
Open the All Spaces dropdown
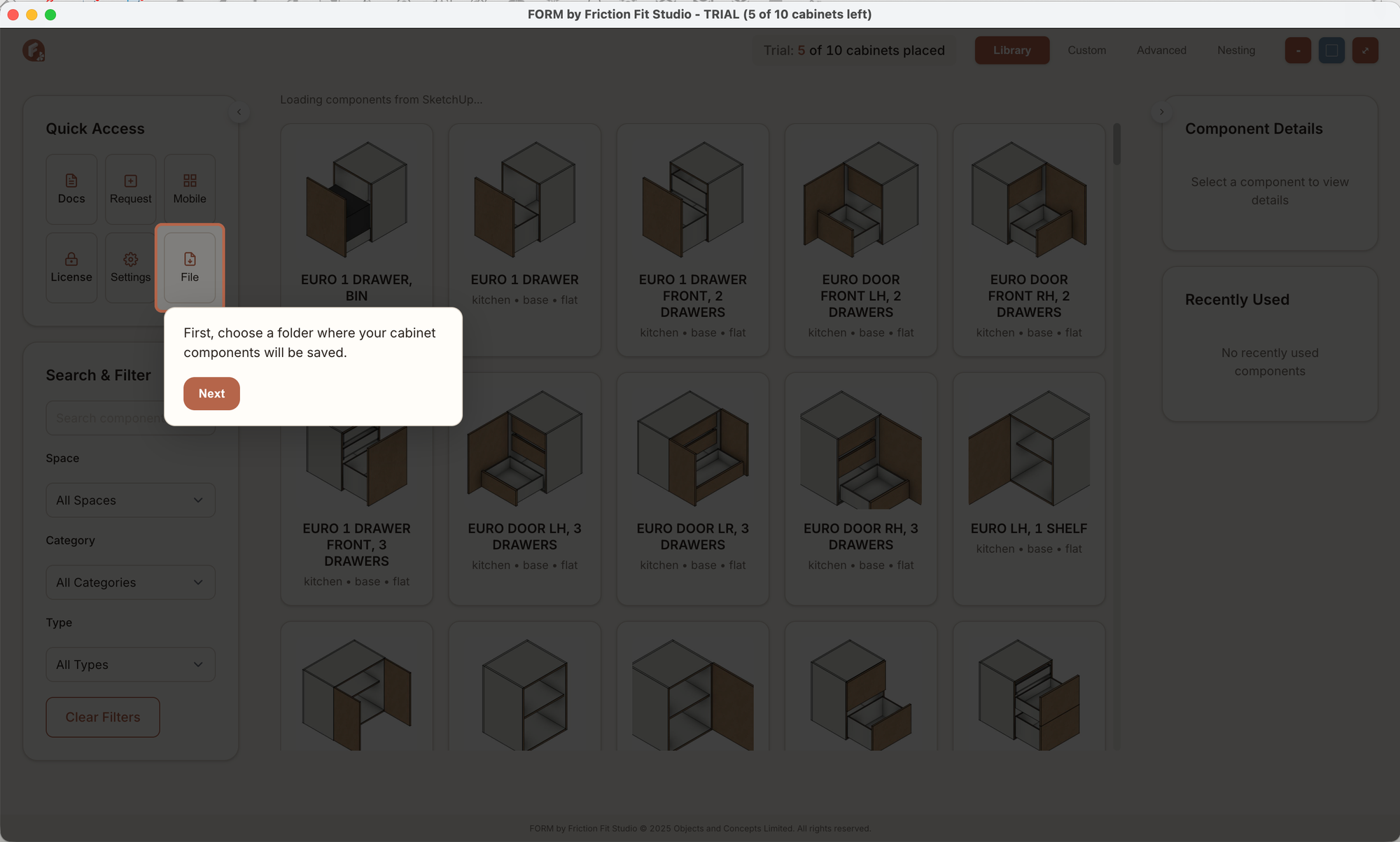130,500
